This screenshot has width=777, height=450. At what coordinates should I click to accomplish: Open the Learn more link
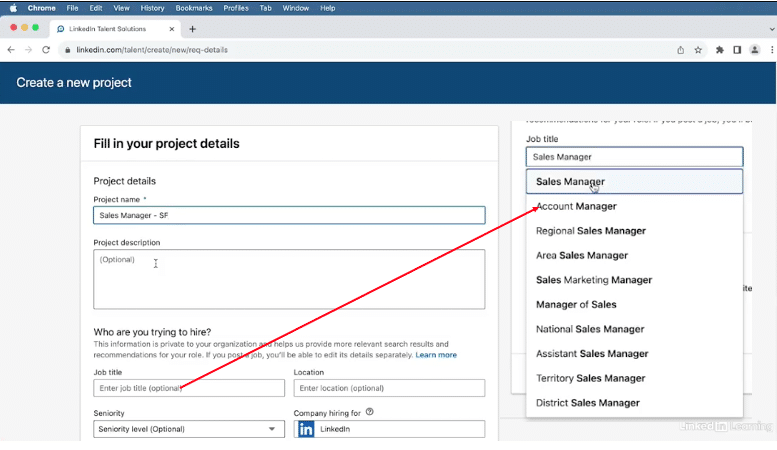coord(436,355)
